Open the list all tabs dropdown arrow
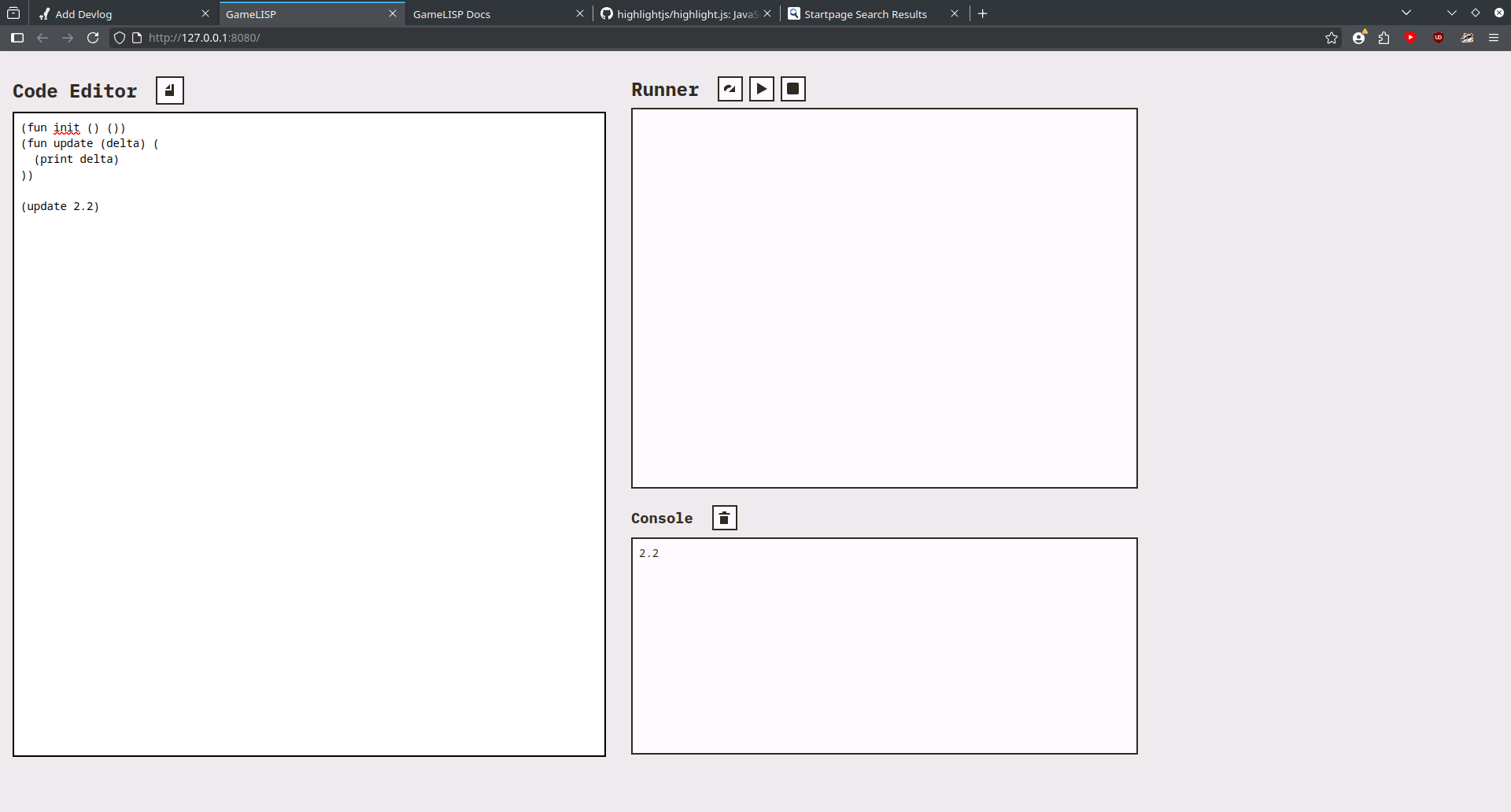This screenshot has height=812, width=1511. coord(1406,13)
